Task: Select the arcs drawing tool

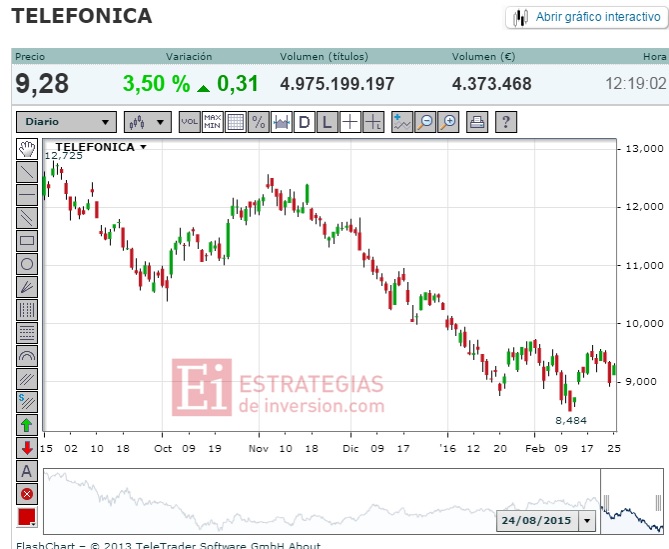Action: click(27, 356)
